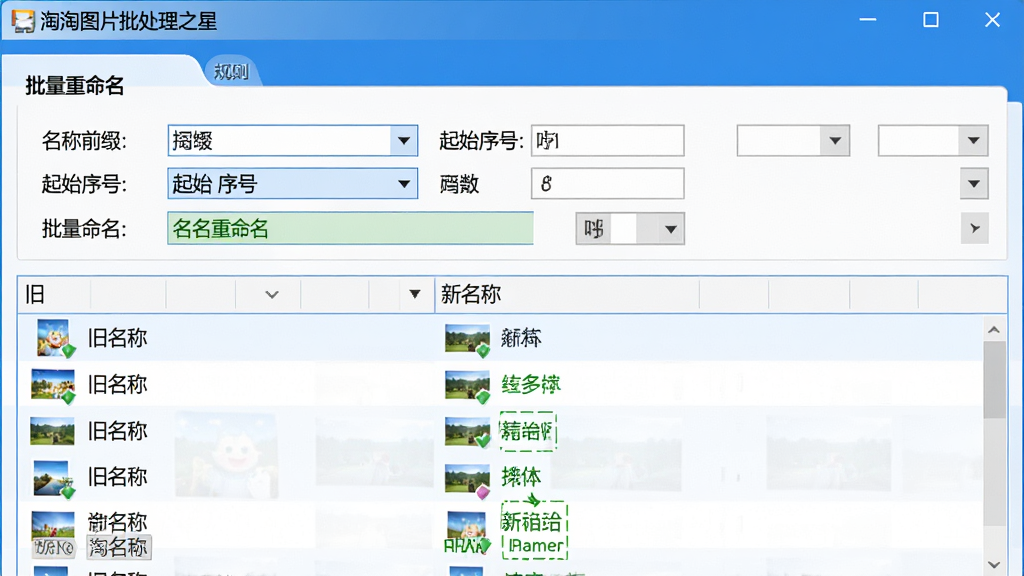Click the green 批量命名 text field
The image size is (1024, 576).
pyautogui.click(x=350, y=229)
